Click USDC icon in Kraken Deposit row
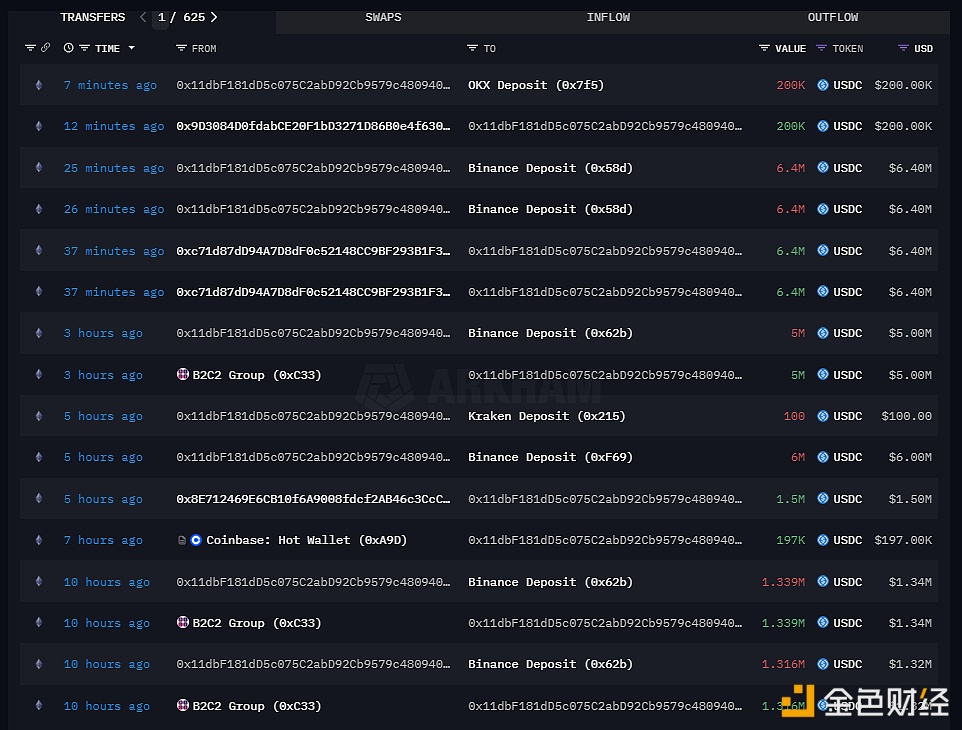Screen dimensions: 962x730 click(823, 416)
